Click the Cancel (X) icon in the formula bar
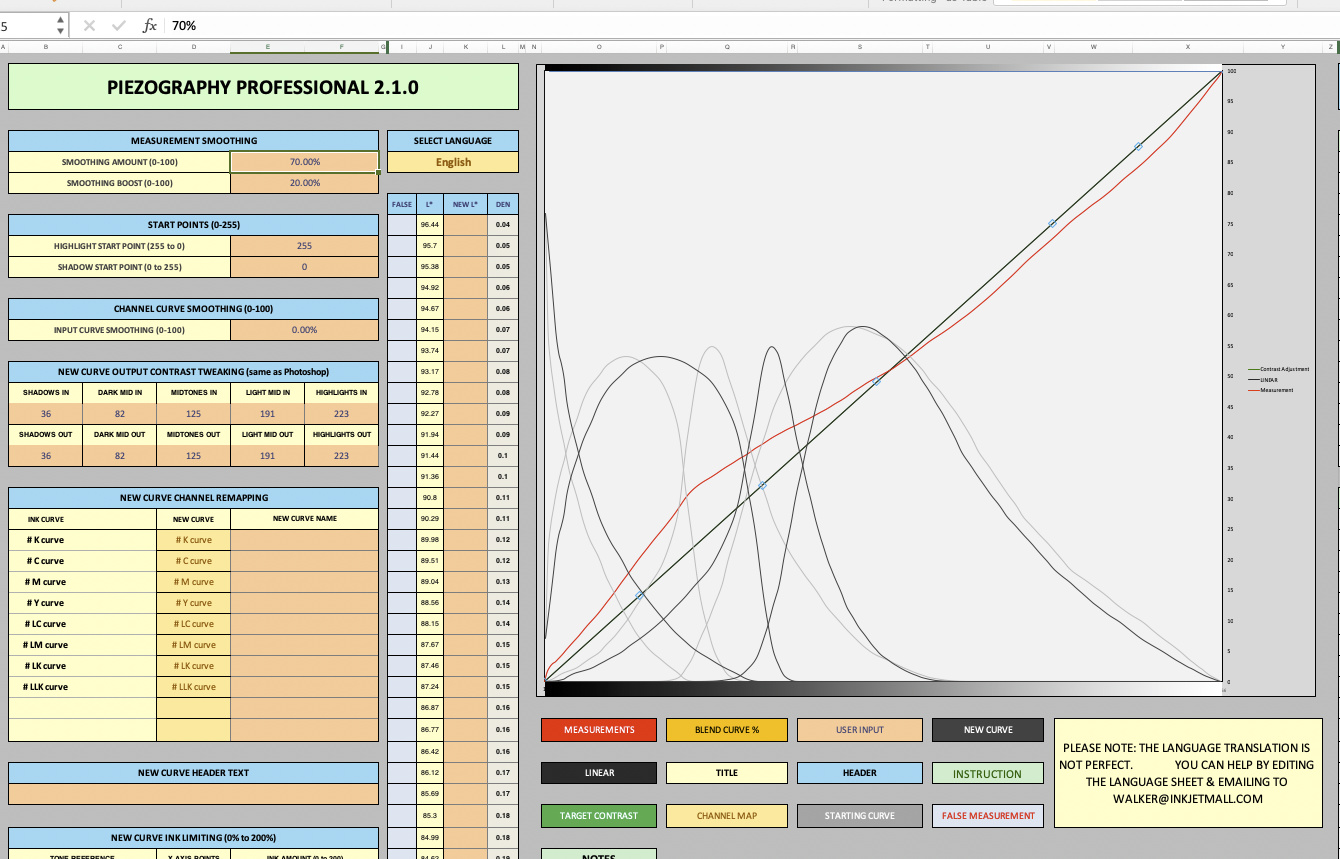This screenshot has width=1340, height=859. pos(90,25)
